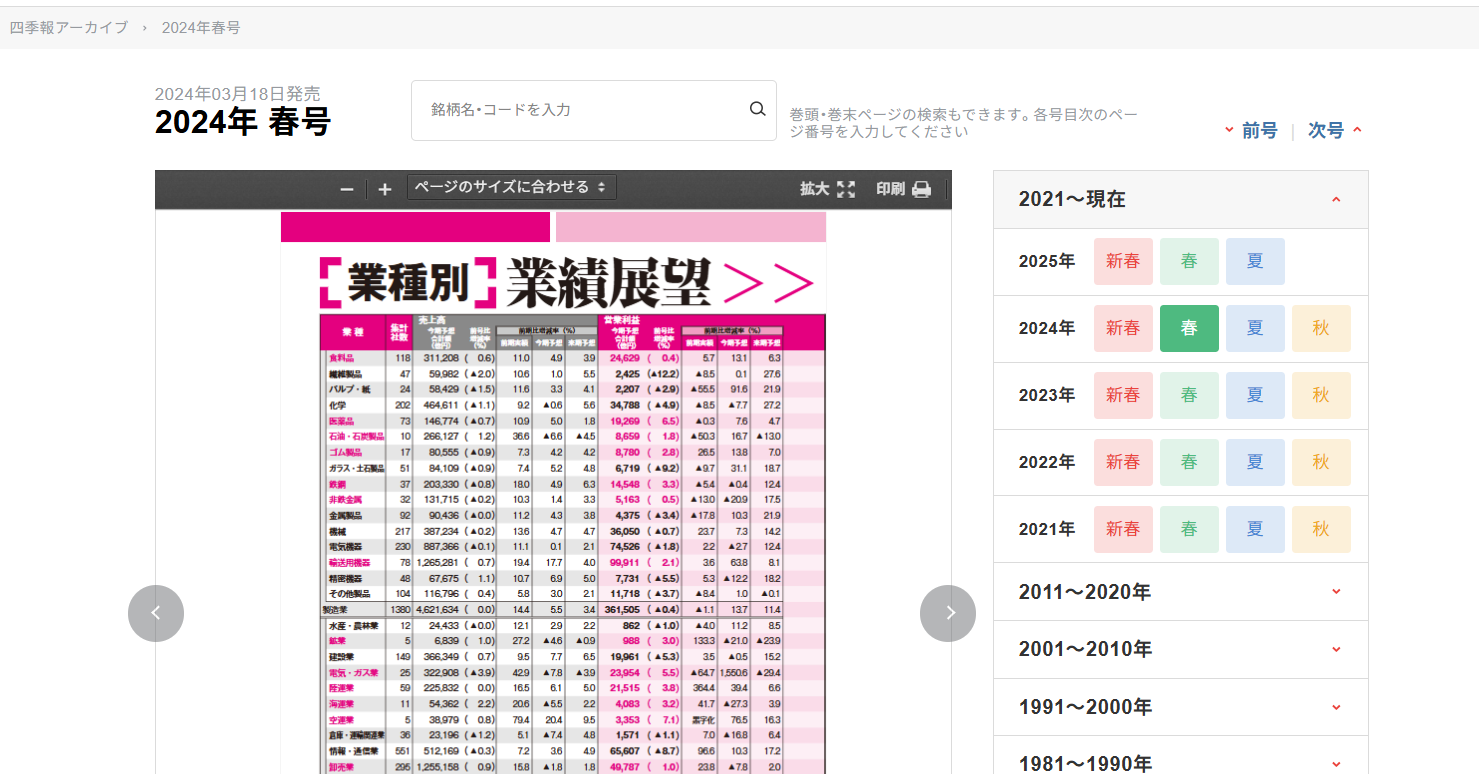
Task: Open fullscreen view with the 拡大 icon
Action: [x=847, y=188]
